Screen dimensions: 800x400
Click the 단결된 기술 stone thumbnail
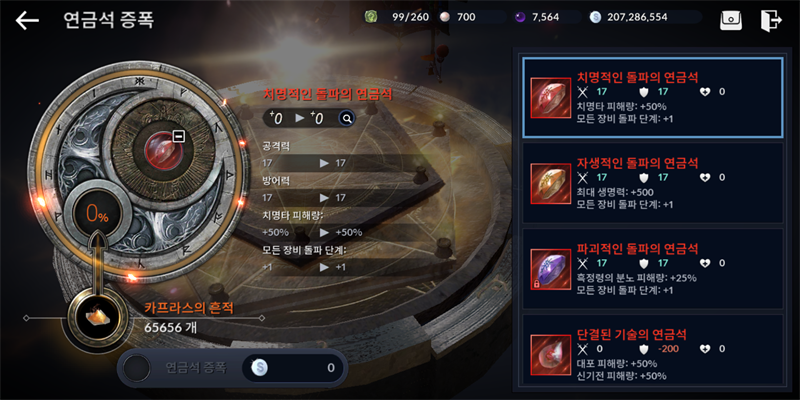551,355
